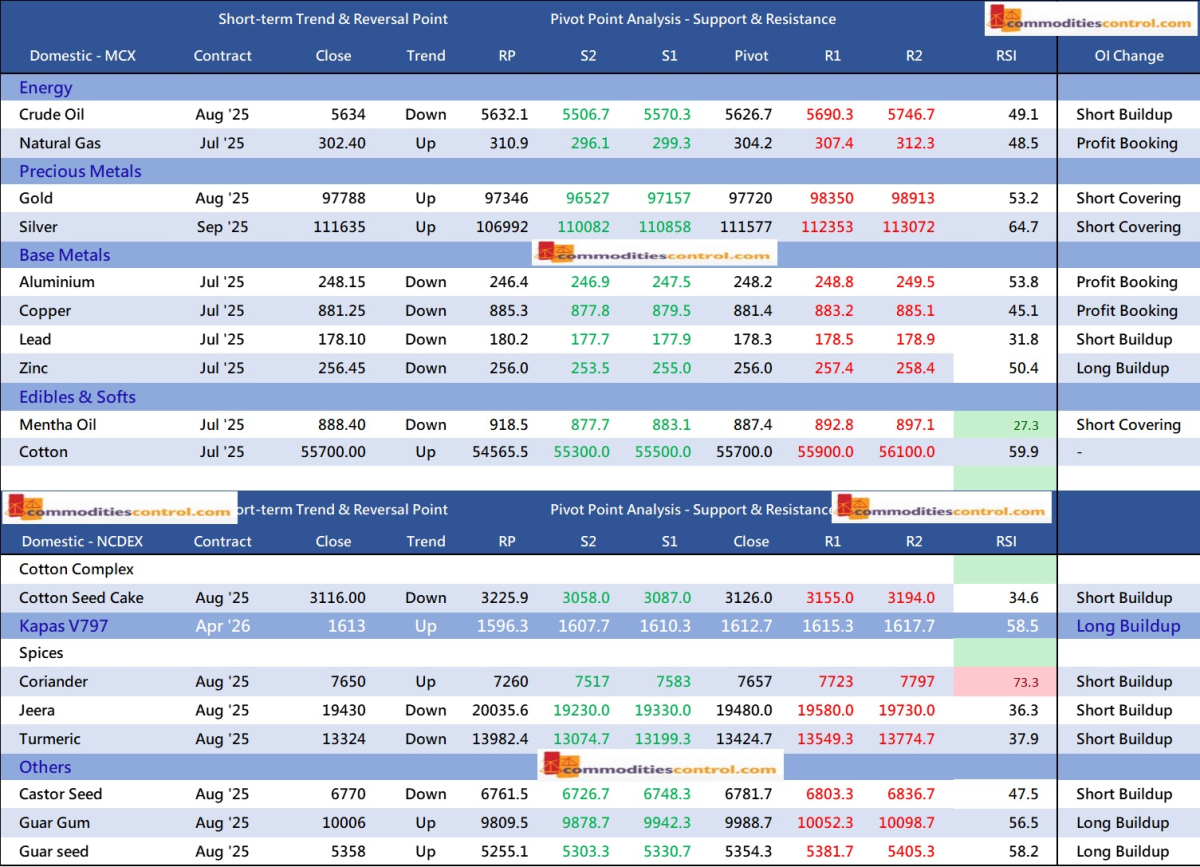The height and width of the screenshot is (867, 1200).
Task: Click the Silver commodity name
Action: [x=40, y=227]
